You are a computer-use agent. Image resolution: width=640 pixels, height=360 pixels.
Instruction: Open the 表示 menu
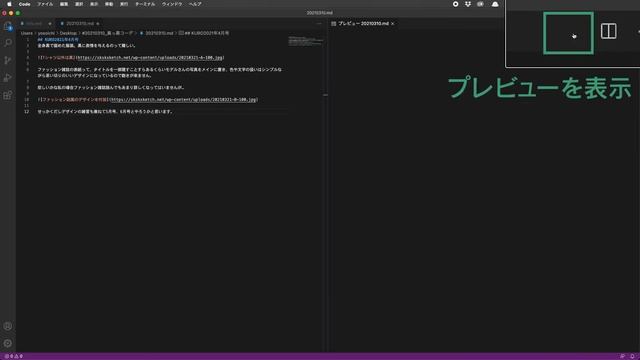(x=94, y=4)
